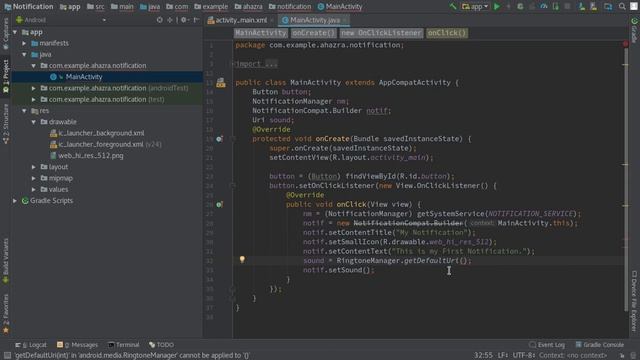
Task: Click the UTF-8 encoding in status bar
Action: tap(523, 356)
